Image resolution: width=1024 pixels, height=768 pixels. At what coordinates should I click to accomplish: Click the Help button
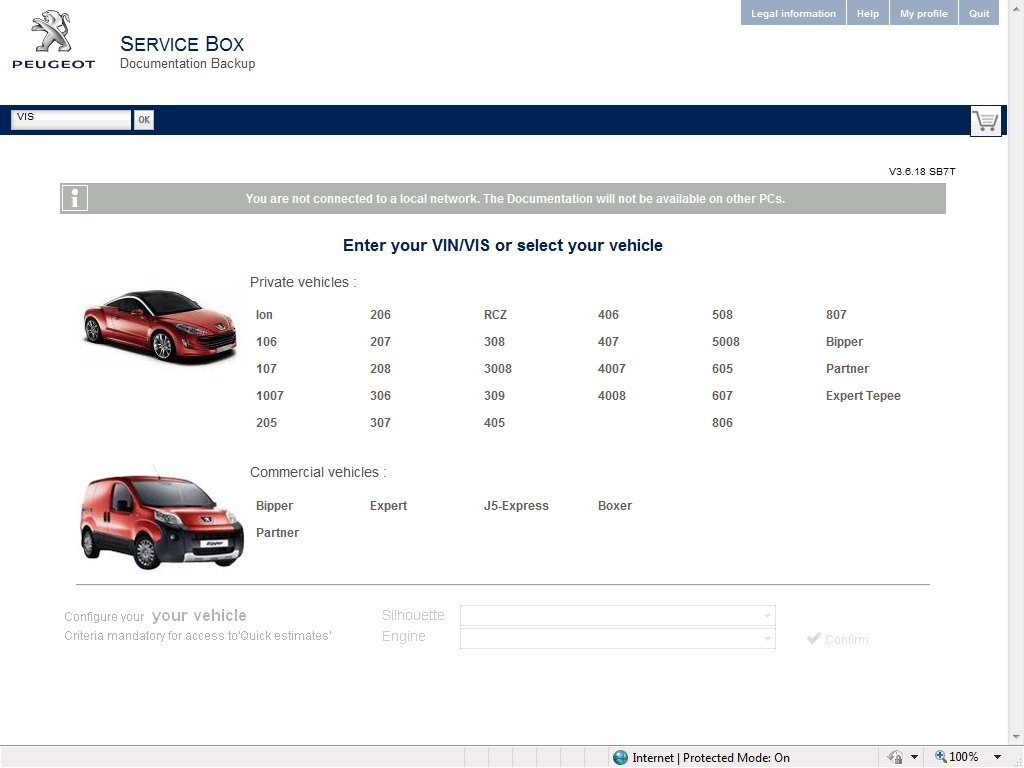[x=867, y=13]
